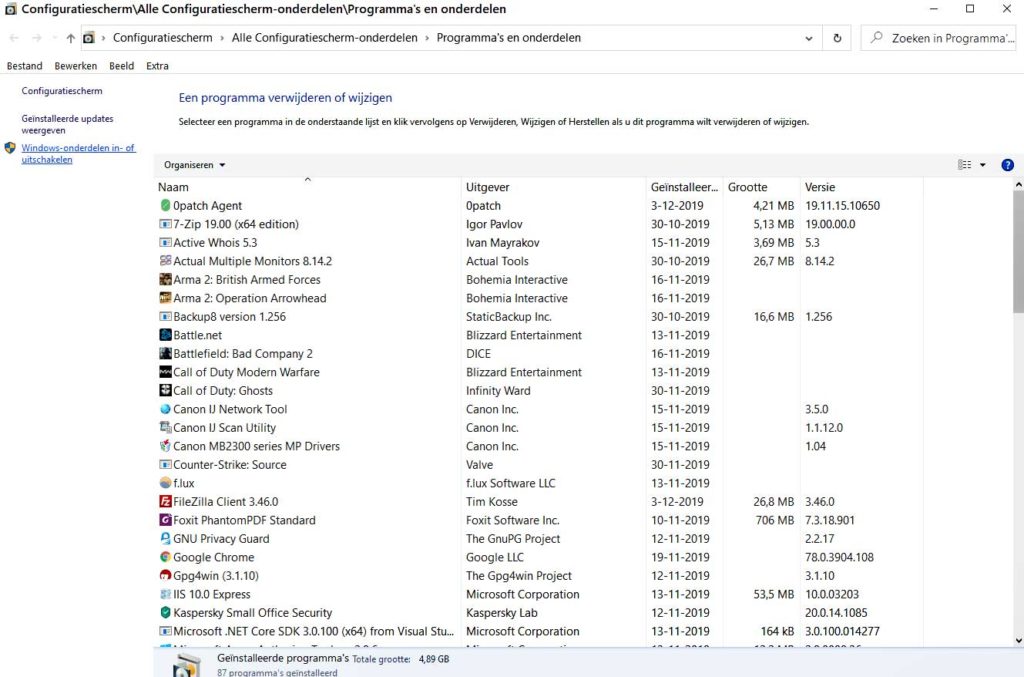Click the scroll down arrow of list
This screenshot has height=677, width=1024.
pyautogui.click(x=1018, y=641)
